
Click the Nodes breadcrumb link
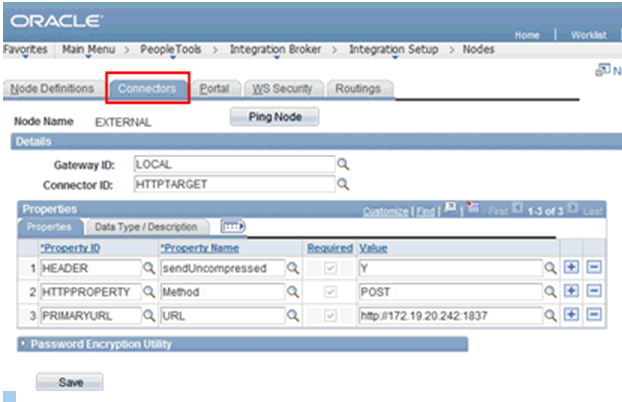(x=478, y=49)
